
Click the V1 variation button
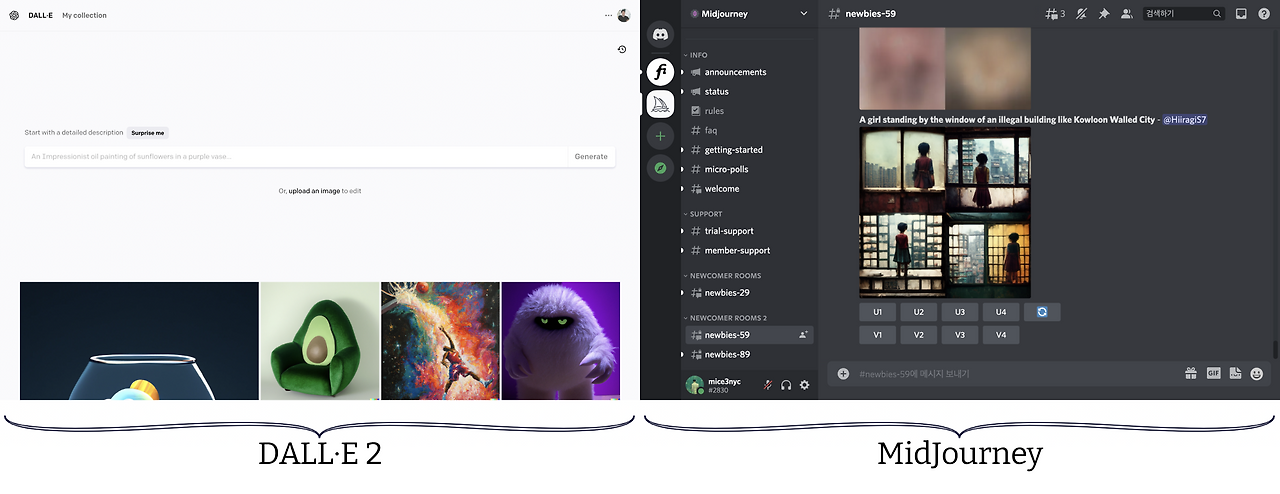(x=877, y=335)
